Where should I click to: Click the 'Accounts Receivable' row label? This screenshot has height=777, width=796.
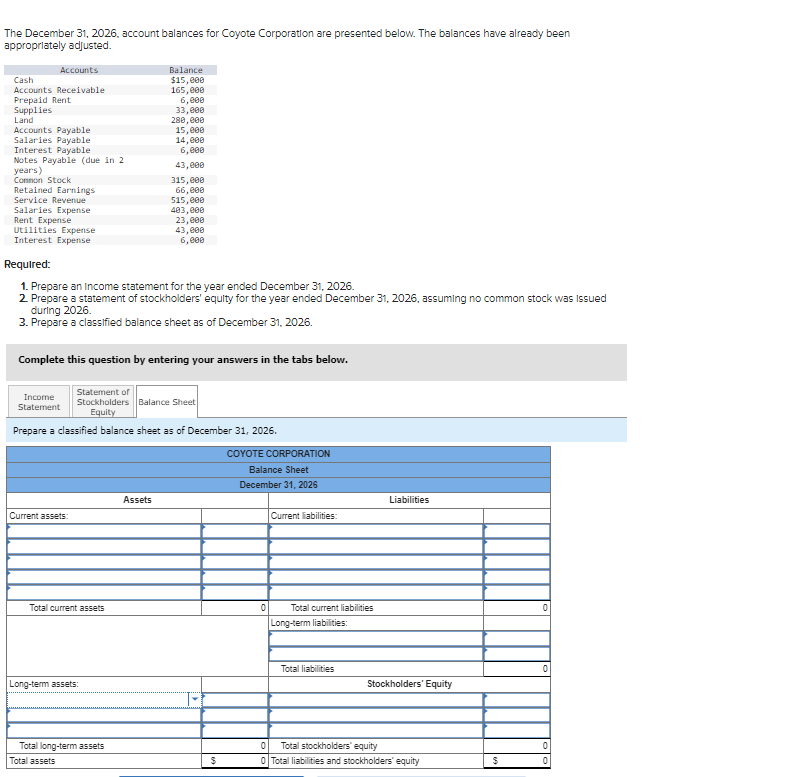click(59, 90)
